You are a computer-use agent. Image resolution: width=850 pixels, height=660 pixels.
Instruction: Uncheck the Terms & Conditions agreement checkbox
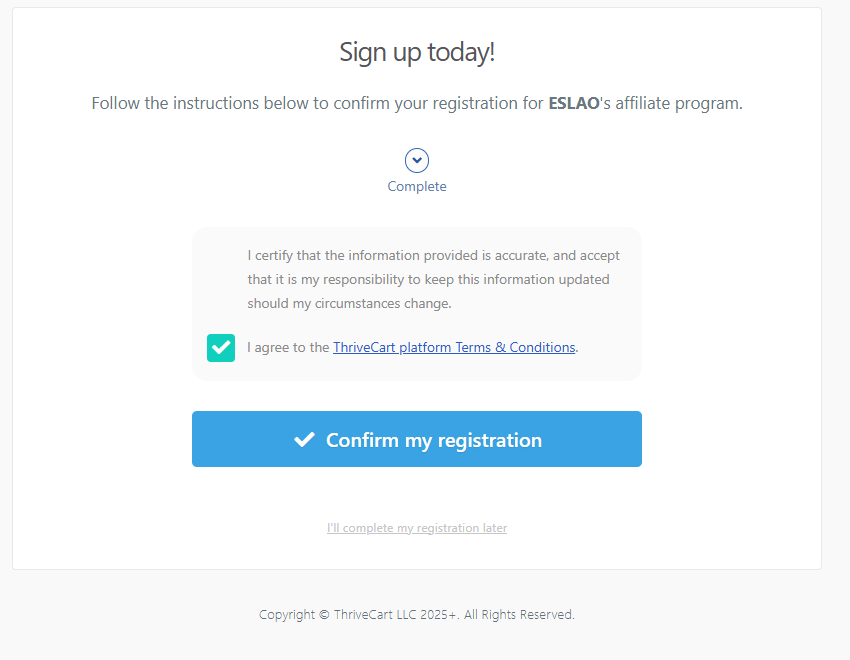[x=221, y=348]
